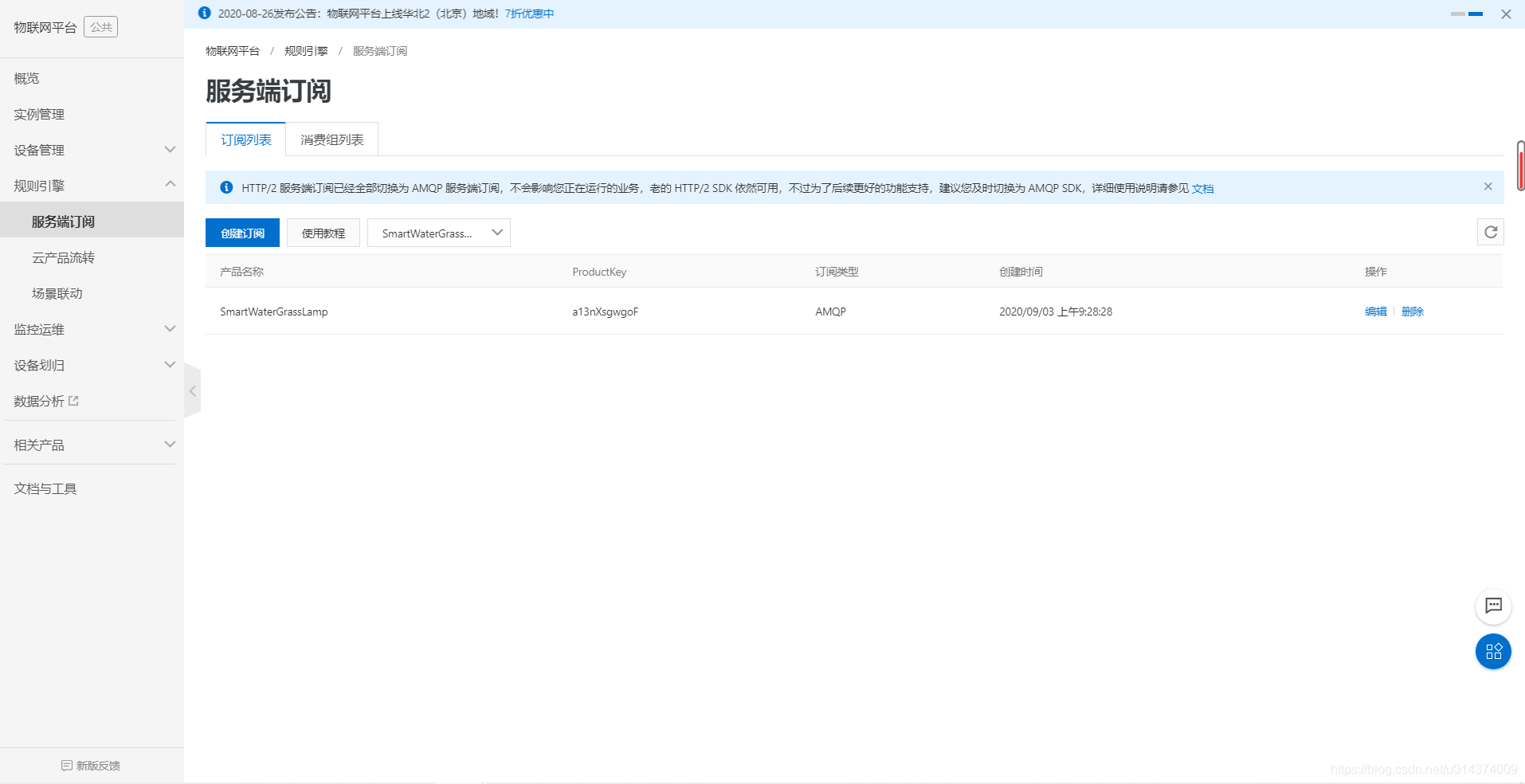Click the refresh icon button
The image size is (1525, 784).
[x=1490, y=232]
